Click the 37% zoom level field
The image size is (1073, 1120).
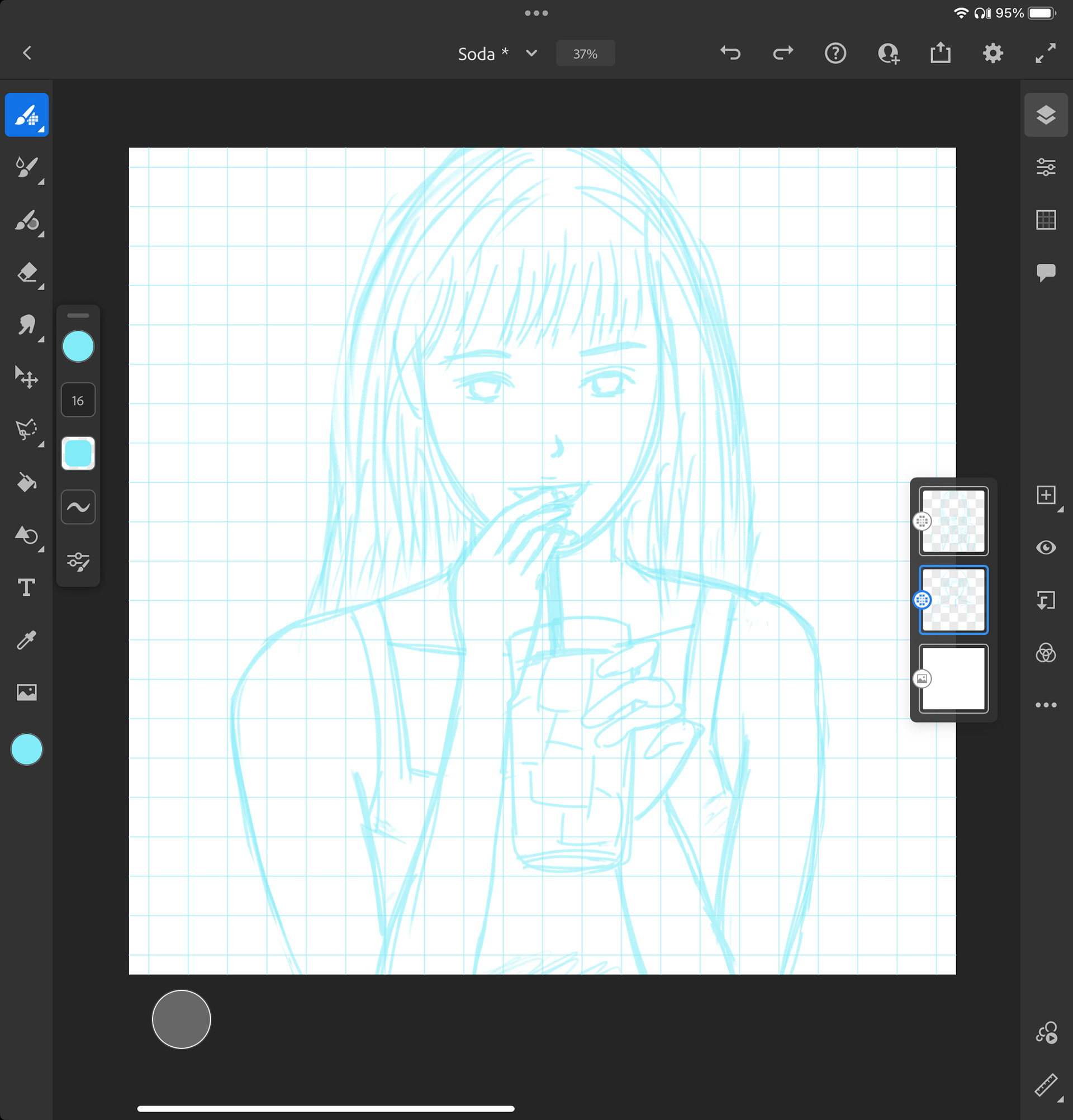tap(585, 54)
